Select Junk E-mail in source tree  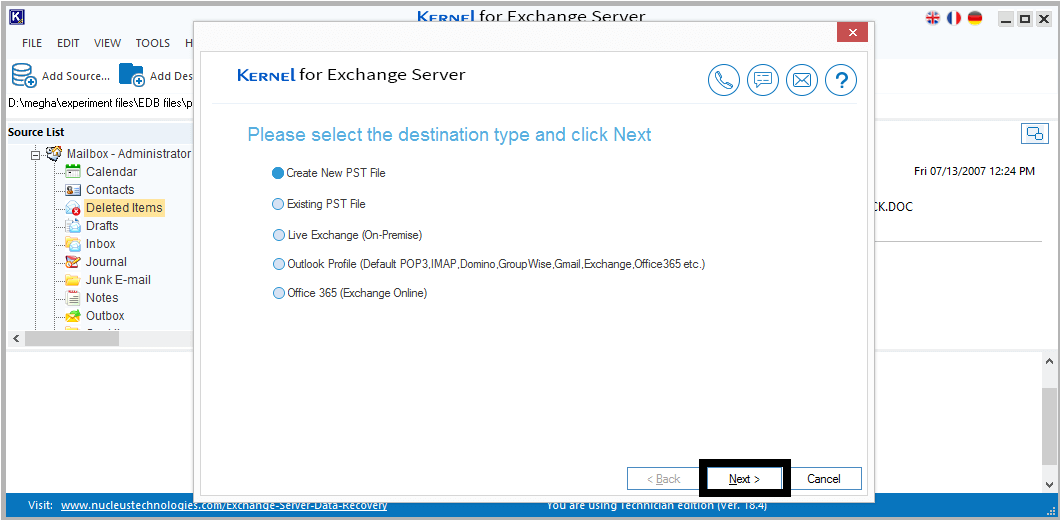coord(118,280)
